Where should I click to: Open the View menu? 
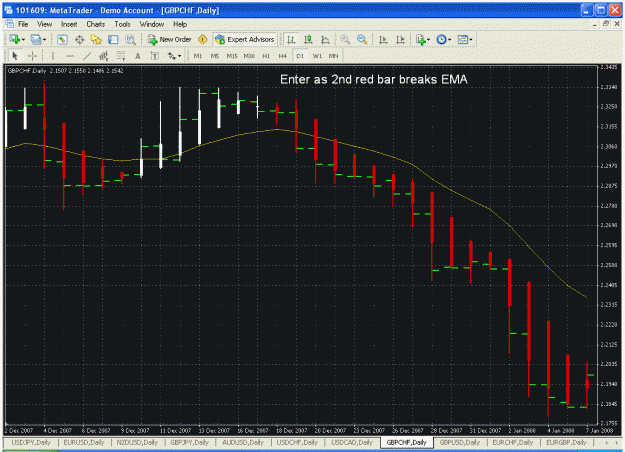pos(45,24)
